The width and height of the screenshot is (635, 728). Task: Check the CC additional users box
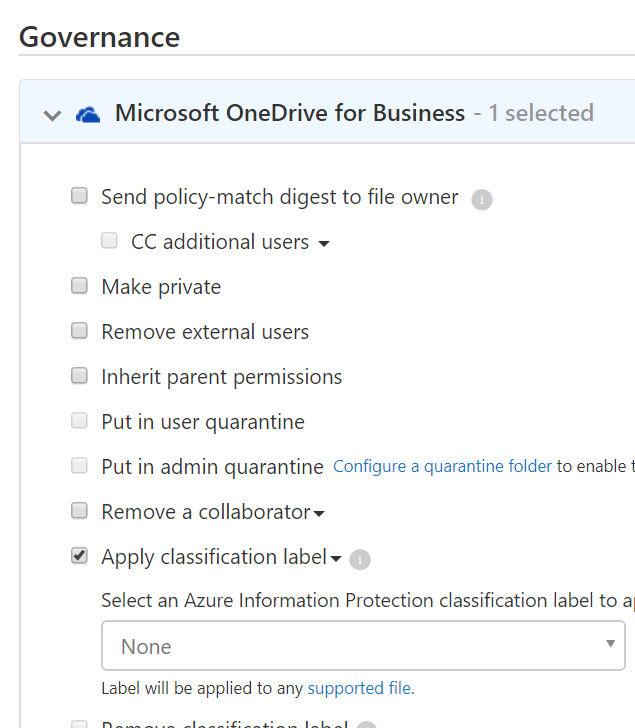pos(109,241)
